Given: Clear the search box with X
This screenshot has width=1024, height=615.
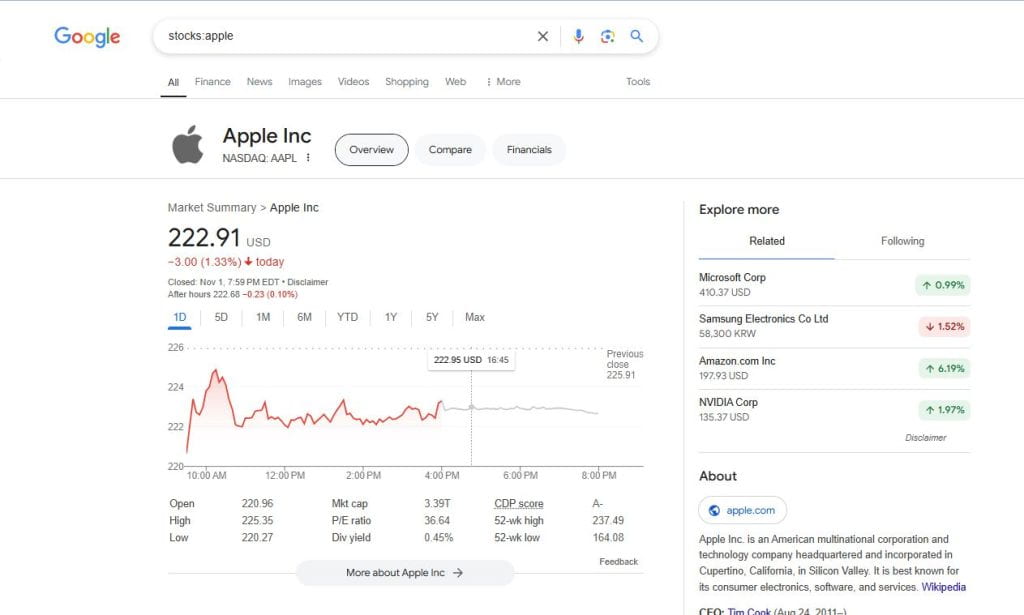Looking at the screenshot, I should [543, 37].
